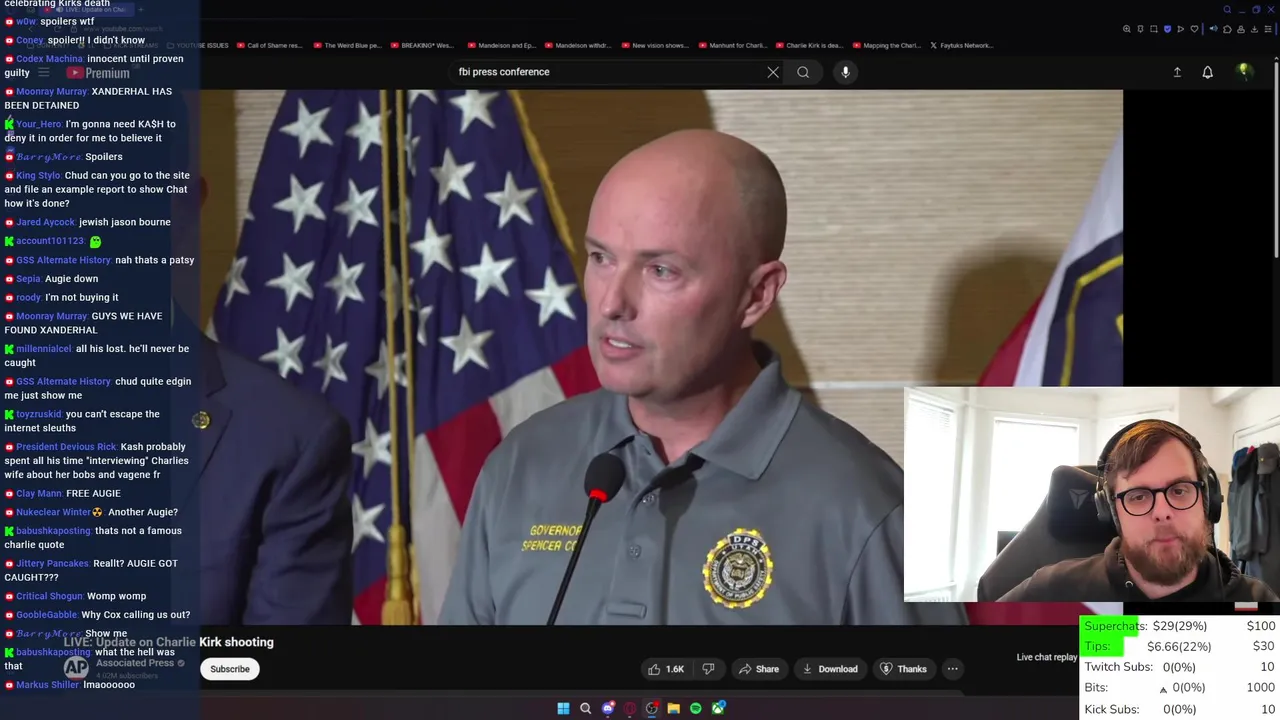Start voice search with microphone icon
Viewport: 1280px width, 720px height.
(845, 72)
